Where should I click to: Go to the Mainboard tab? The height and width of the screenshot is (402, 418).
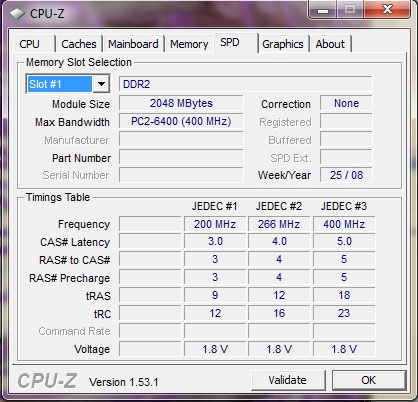pos(133,44)
